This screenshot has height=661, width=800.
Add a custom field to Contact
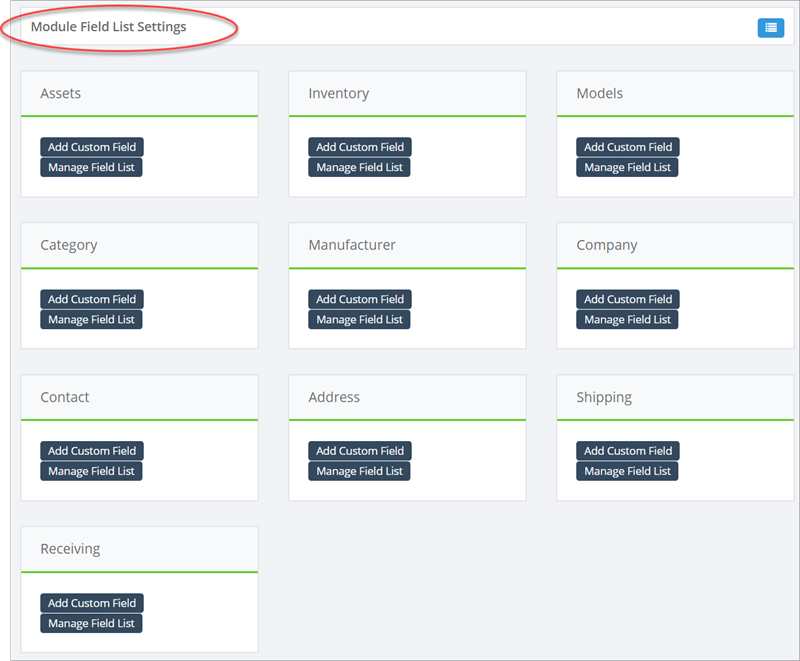coord(92,451)
